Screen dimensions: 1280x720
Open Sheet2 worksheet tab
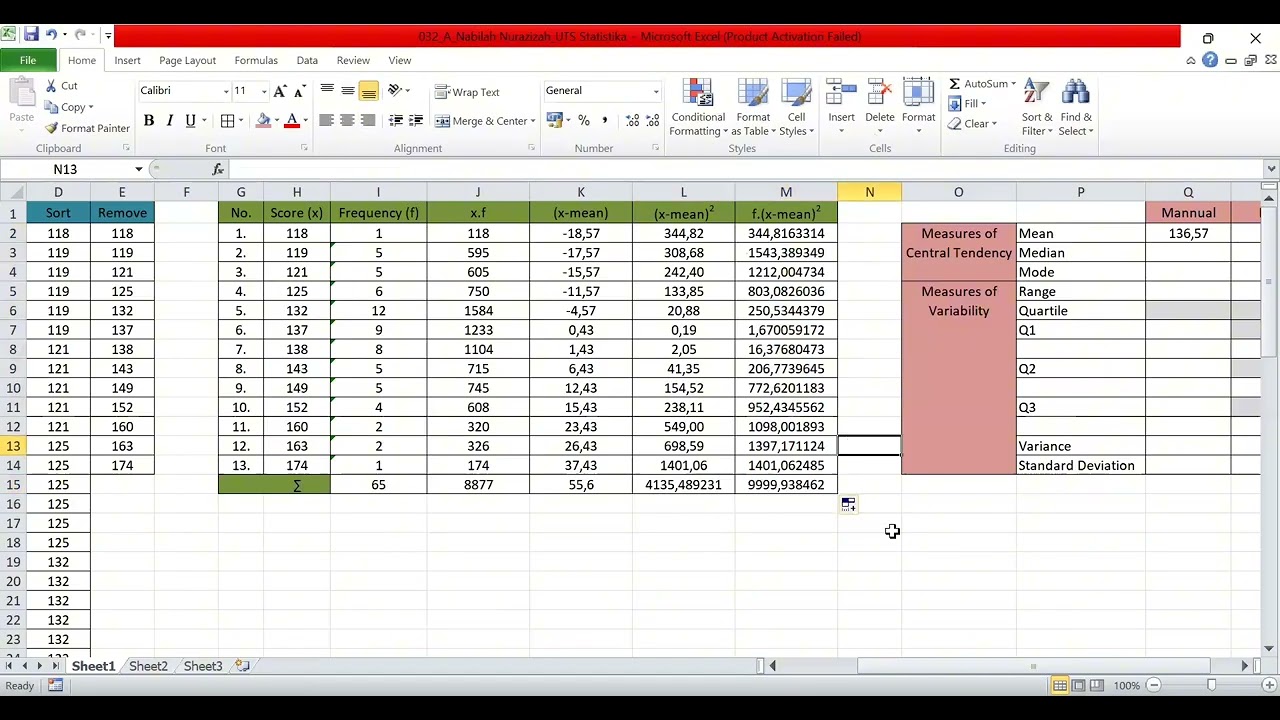click(x=148, y=666)
